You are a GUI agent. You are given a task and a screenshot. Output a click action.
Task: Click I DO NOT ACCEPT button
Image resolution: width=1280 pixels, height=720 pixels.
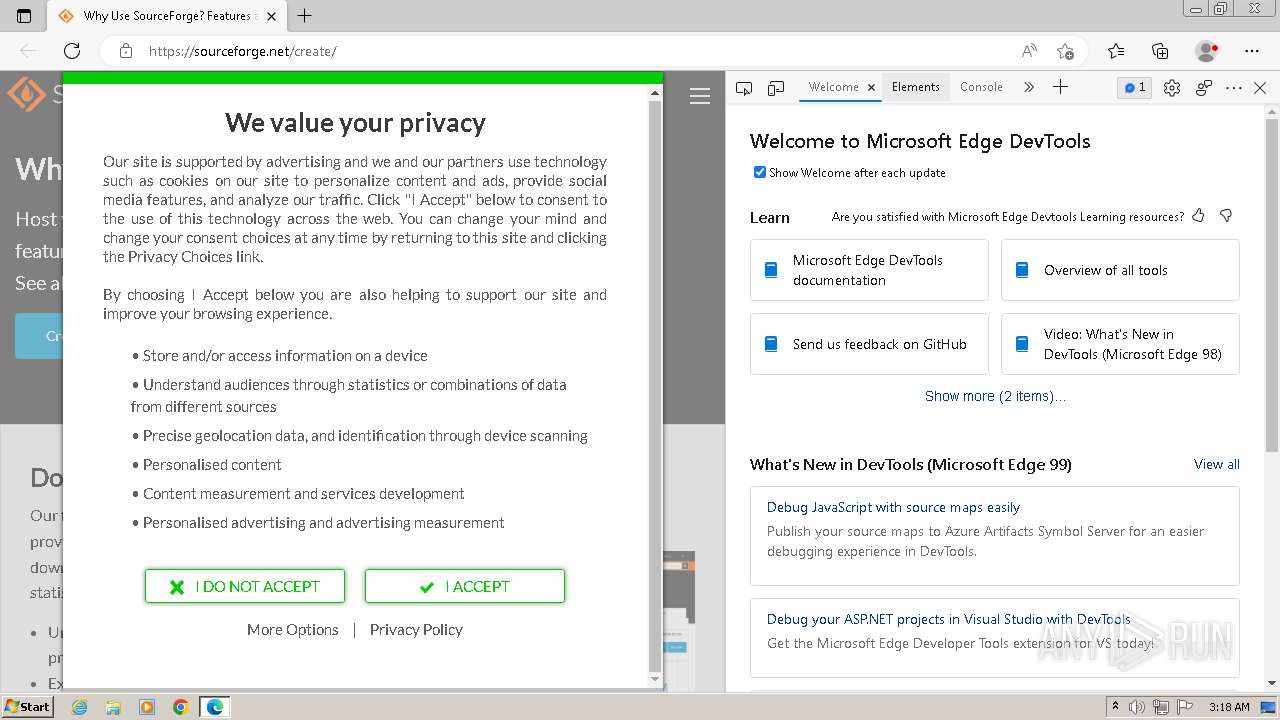245,586
